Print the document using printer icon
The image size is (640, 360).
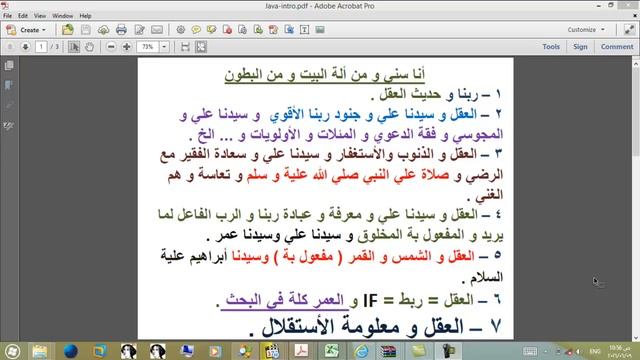click(x=121, y=29)
